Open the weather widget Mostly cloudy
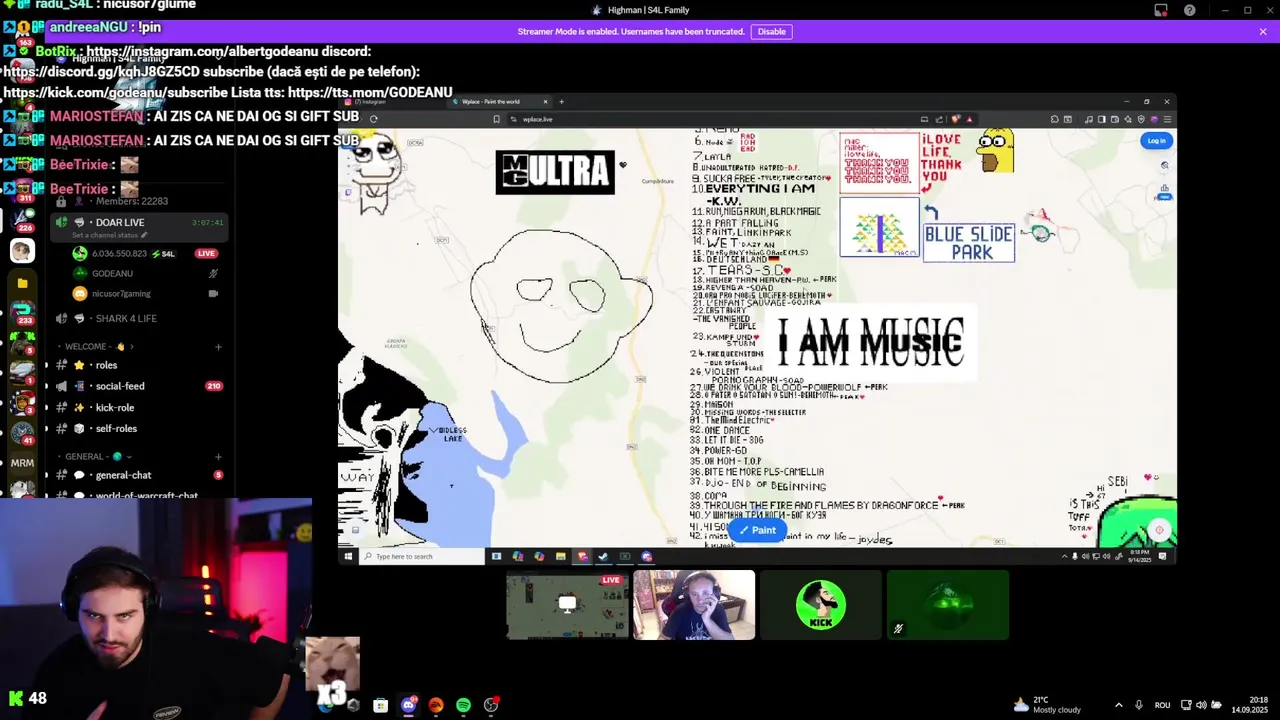Image resolution: width=1280 pixels, height=720 pixels. (x=1047, y=705)
